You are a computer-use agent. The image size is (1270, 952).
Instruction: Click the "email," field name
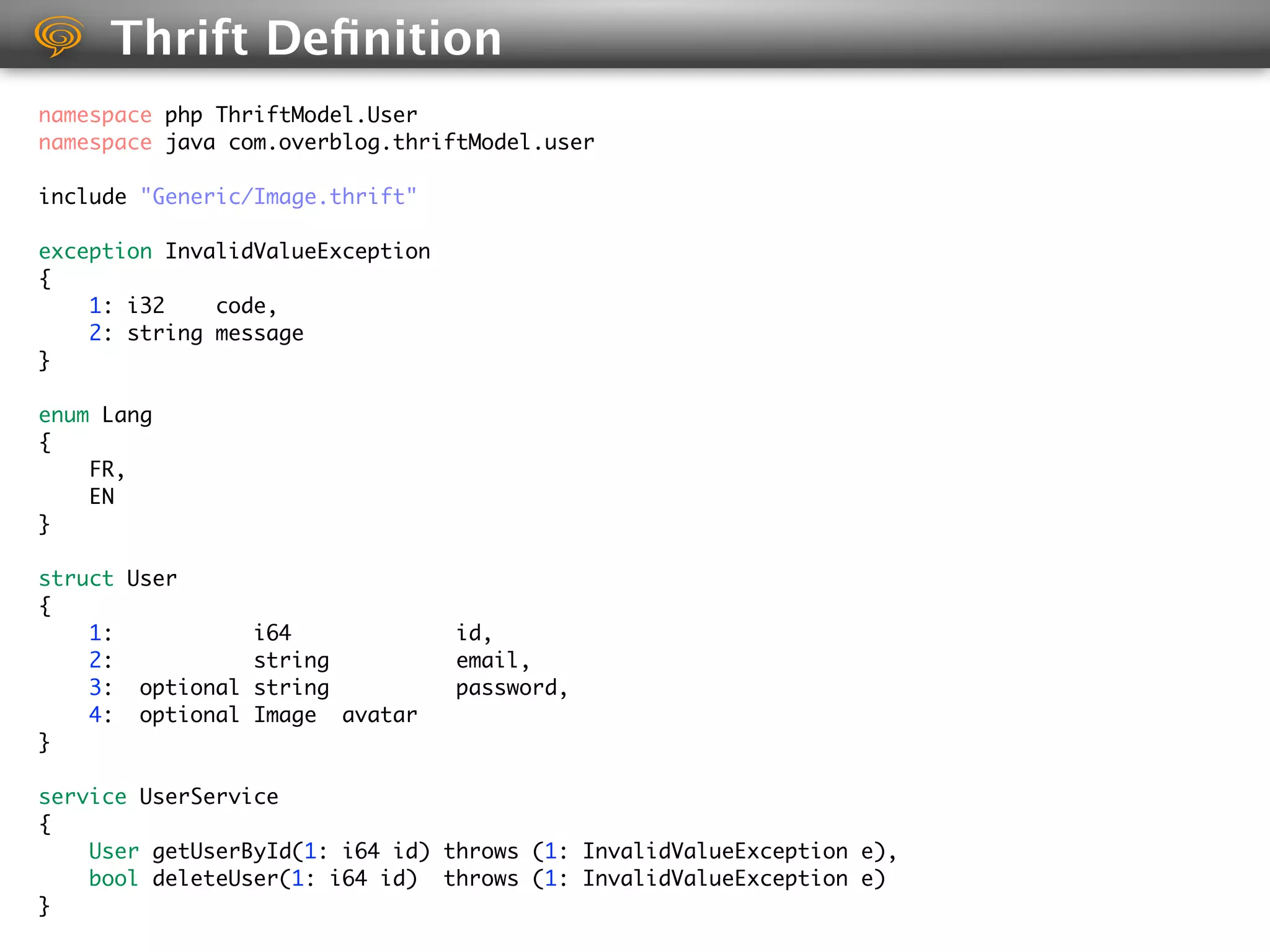point(493,661)
